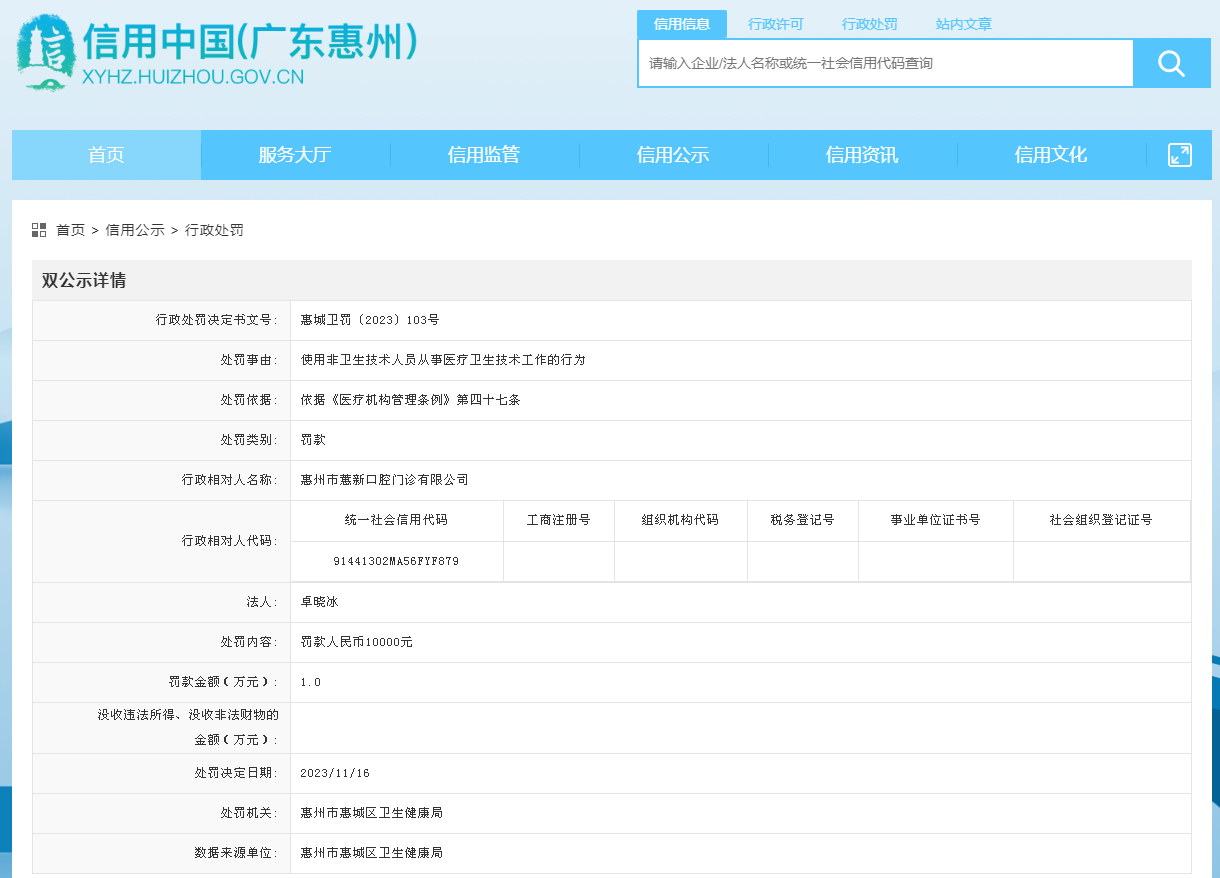Open the 信用公示 navigation menu
The image size is (1220, 878).
click(x=673, y=155)
